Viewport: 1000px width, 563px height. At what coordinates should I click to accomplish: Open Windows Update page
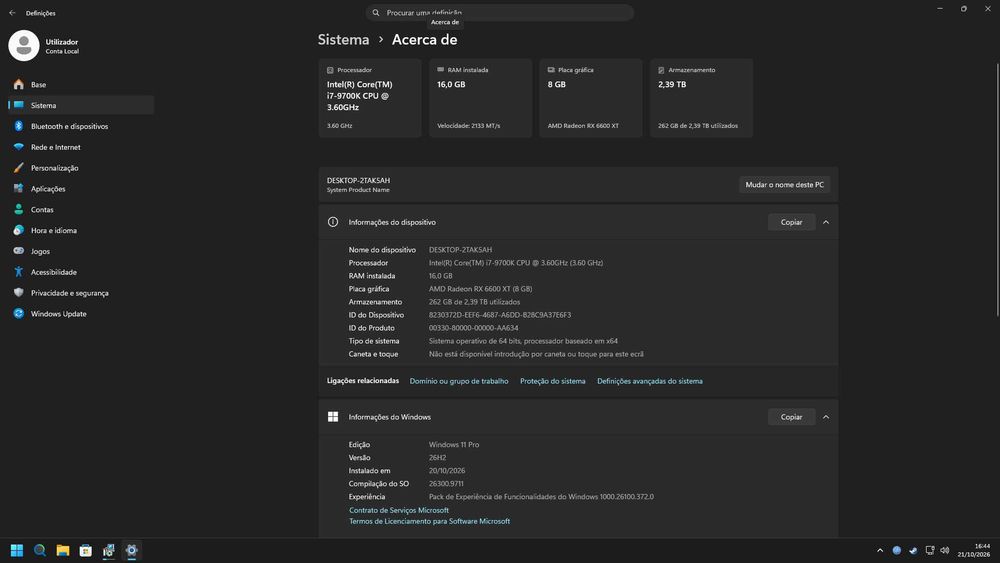click(80, 314)
